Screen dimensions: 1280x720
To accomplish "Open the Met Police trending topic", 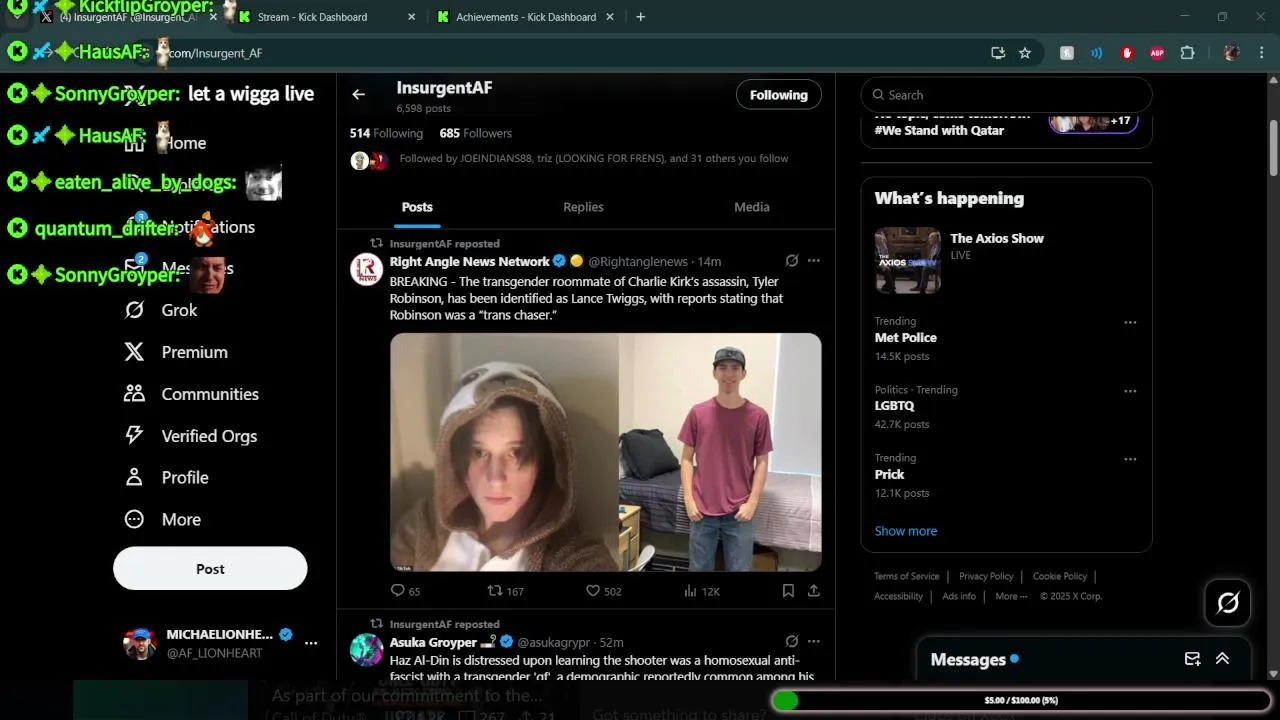I will click(905, 338).
